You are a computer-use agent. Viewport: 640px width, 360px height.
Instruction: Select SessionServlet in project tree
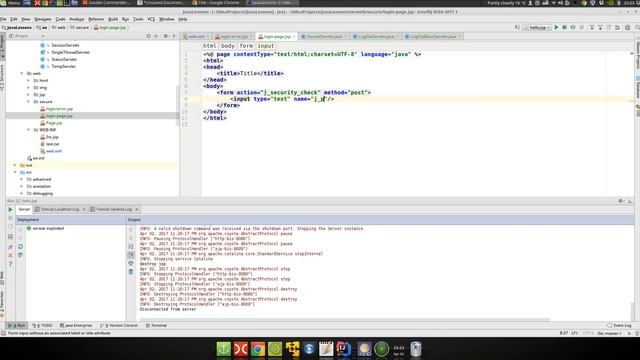tap(60, 45)
